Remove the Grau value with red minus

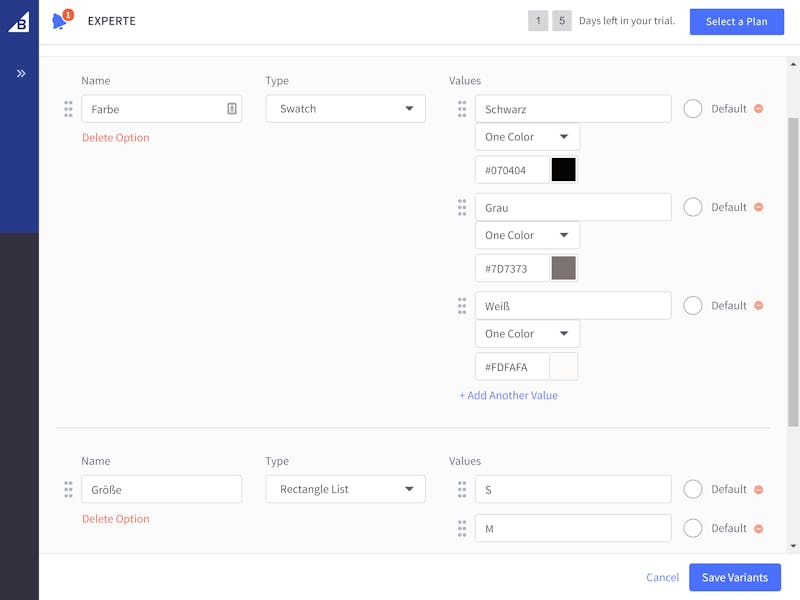pyautogui.click(x=759, y=207)
